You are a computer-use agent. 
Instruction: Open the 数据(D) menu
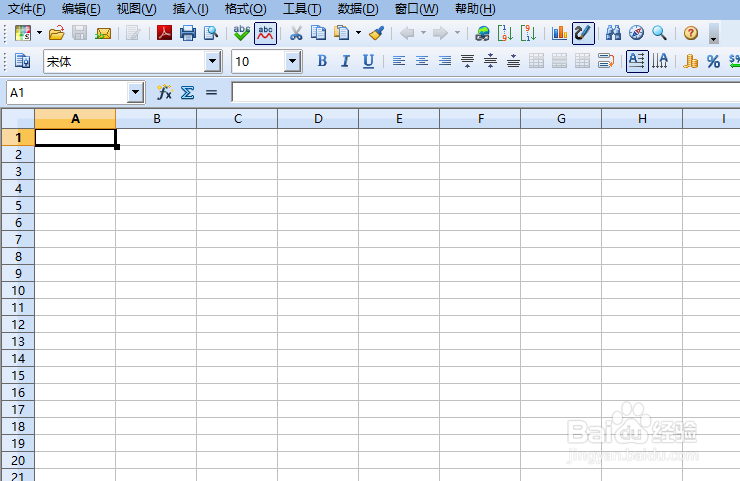358,9
